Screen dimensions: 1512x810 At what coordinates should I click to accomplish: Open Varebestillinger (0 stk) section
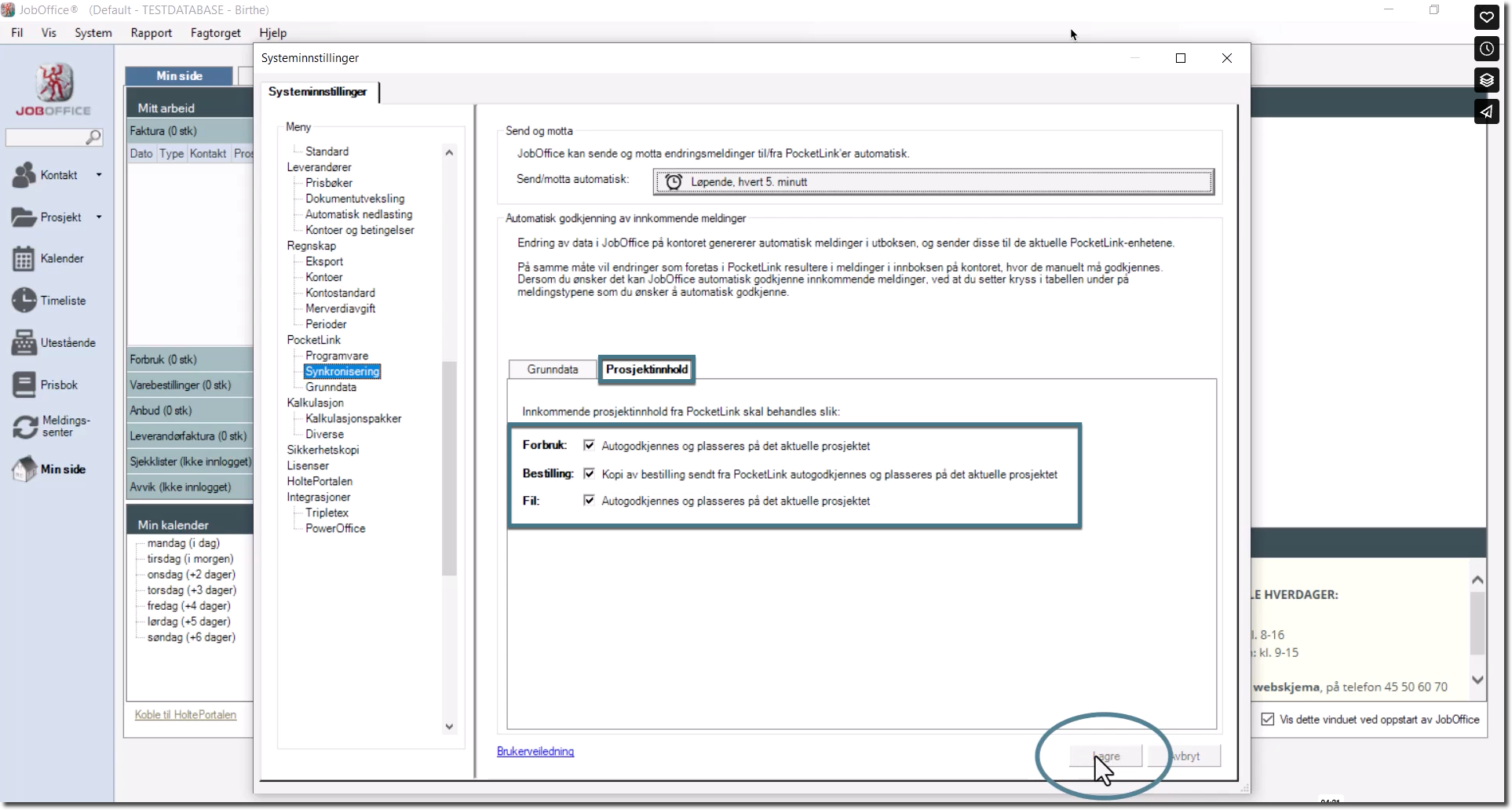click(x=191, y=385)
